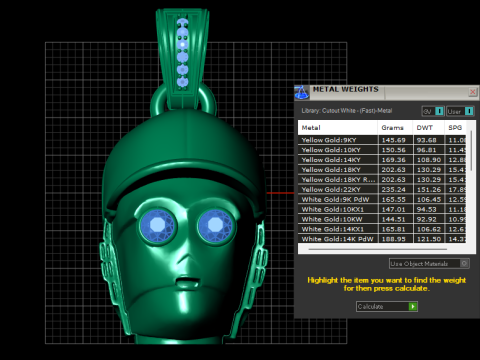Select the Yellow Gold:18KY row

[x=382, y=170]
